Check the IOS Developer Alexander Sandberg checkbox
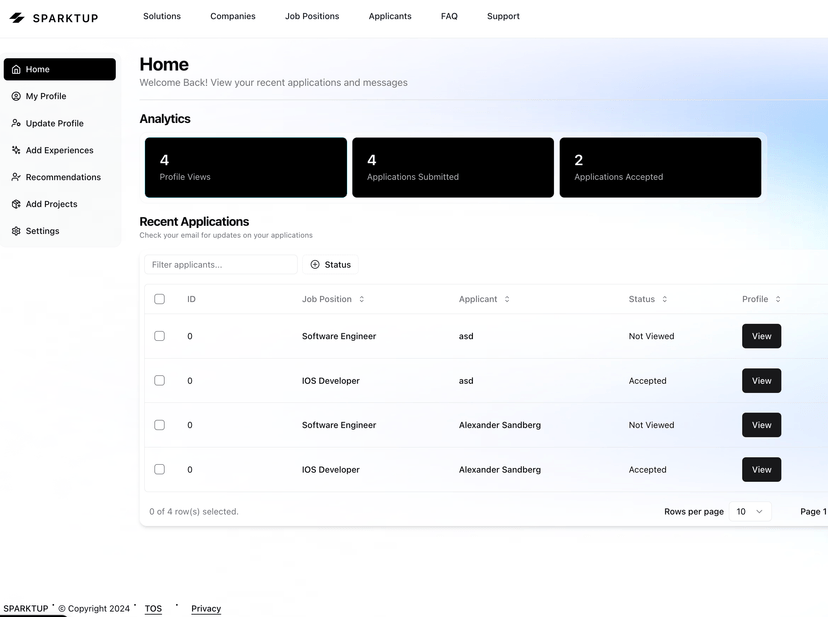 [x=159, y=469]
